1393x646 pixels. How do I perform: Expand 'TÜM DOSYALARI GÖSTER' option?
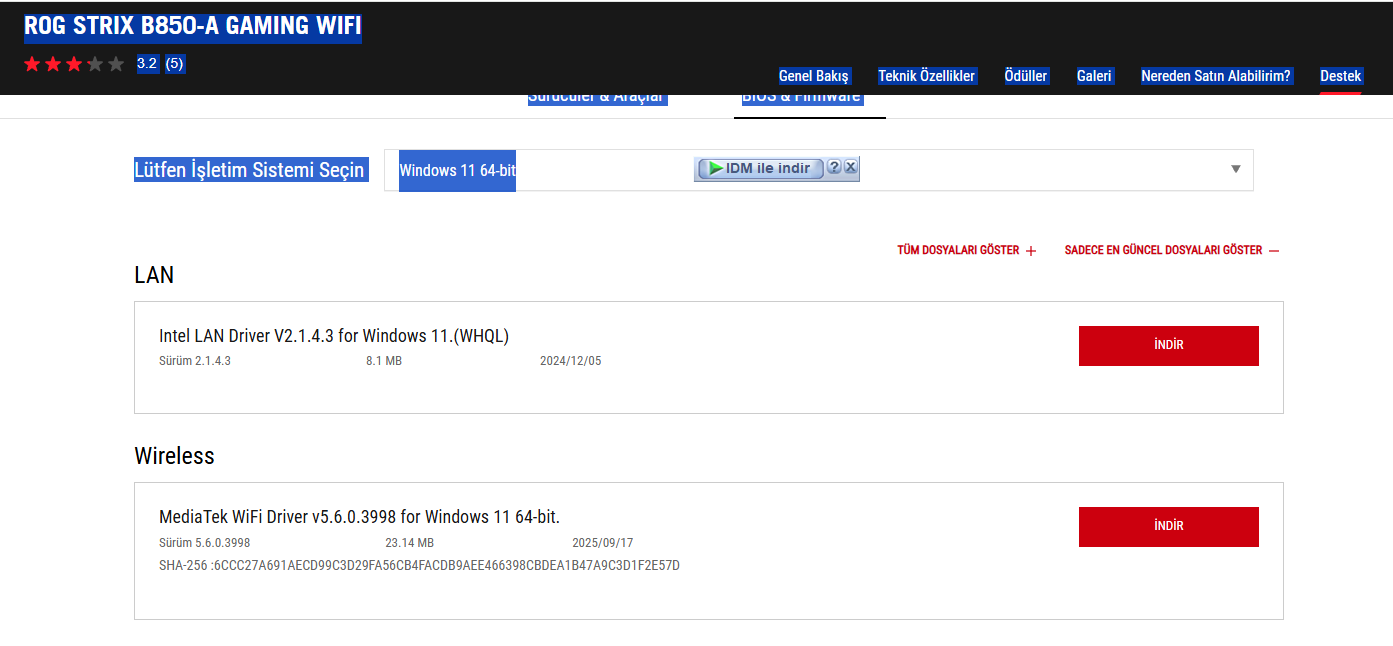(966, 250)
